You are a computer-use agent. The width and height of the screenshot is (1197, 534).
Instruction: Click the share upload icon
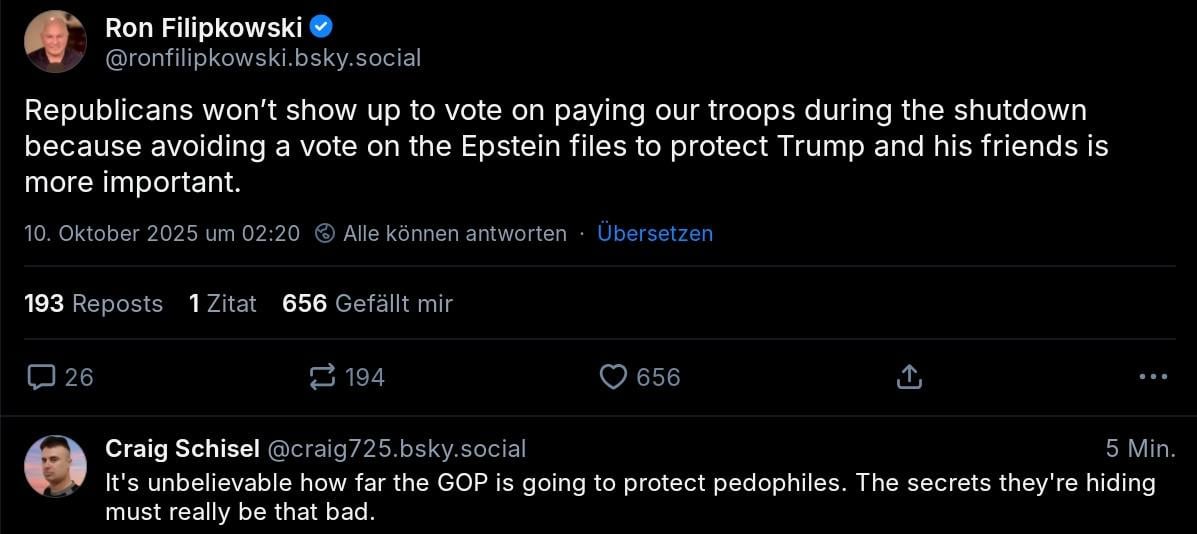tap(908, 377)
